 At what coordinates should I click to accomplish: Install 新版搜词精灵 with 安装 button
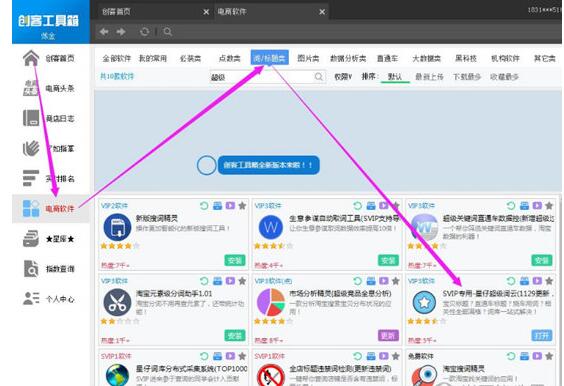235,260
